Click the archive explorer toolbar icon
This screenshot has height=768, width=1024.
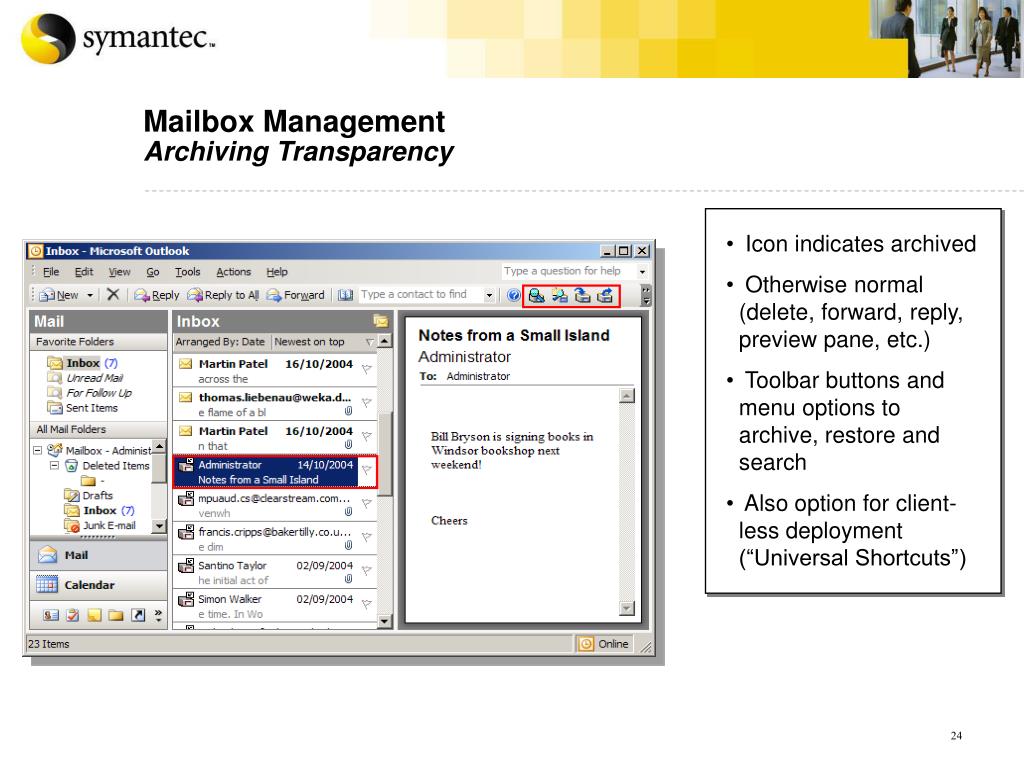click(560, 295)
